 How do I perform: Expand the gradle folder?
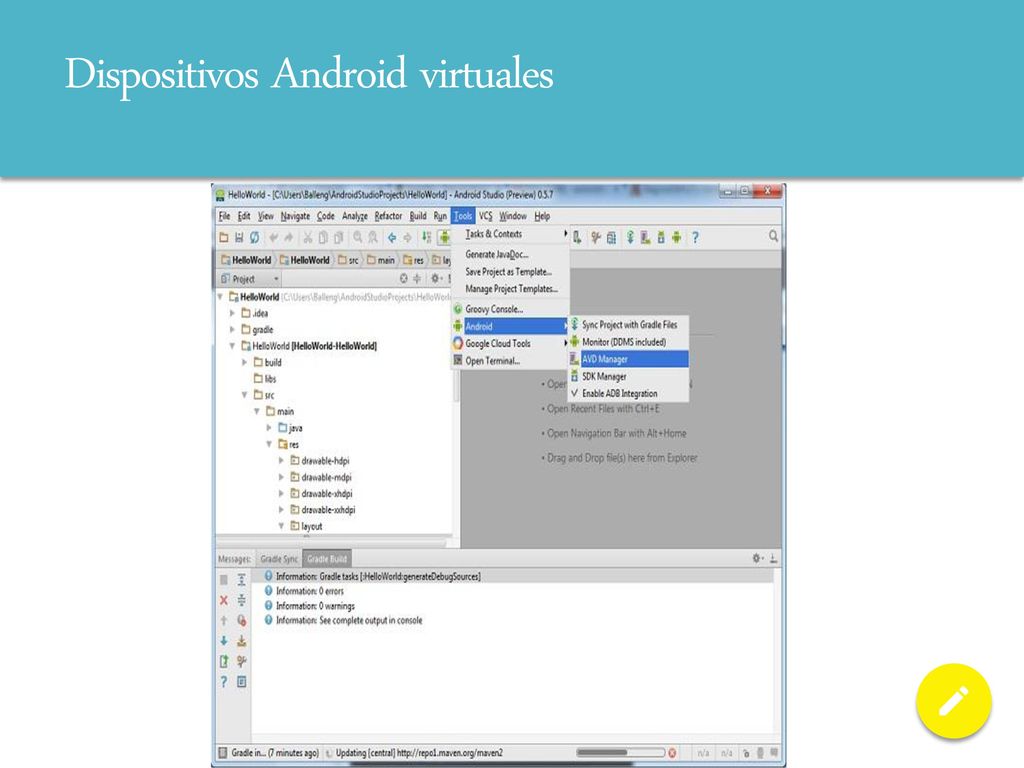click(x=232, y=330)
